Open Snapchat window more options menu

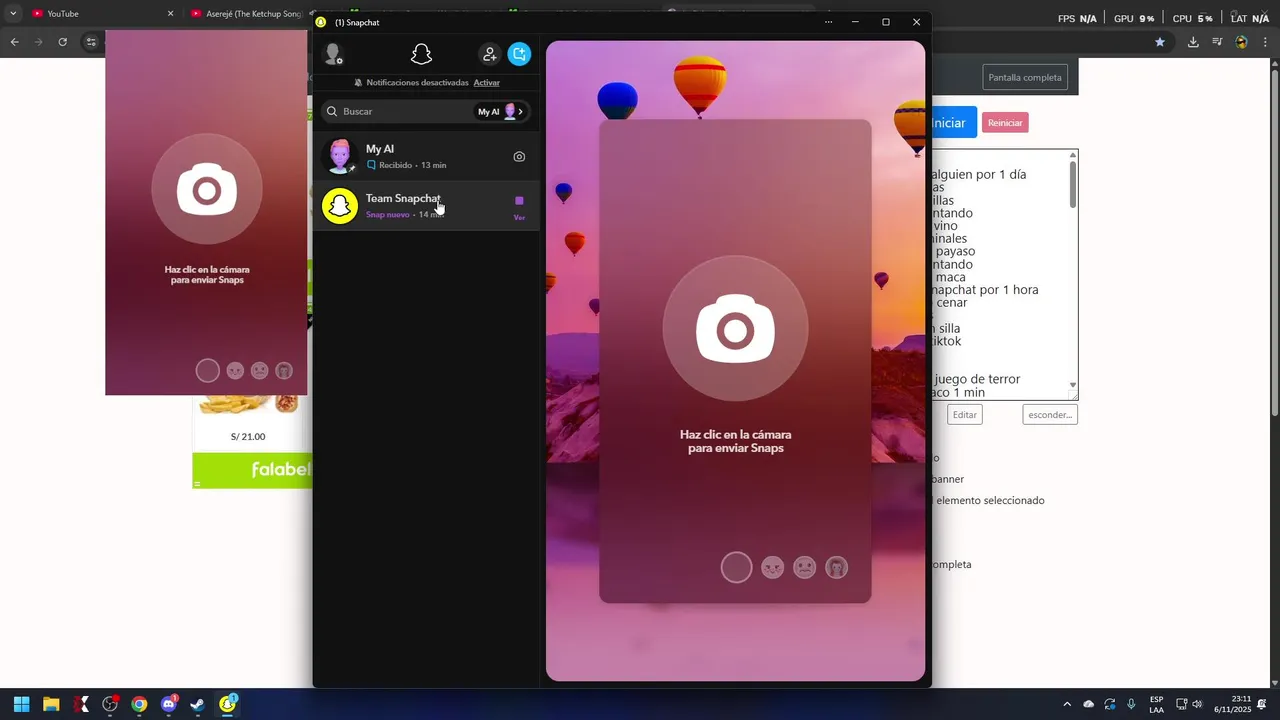pyautogui.click(x=828, y=22)
